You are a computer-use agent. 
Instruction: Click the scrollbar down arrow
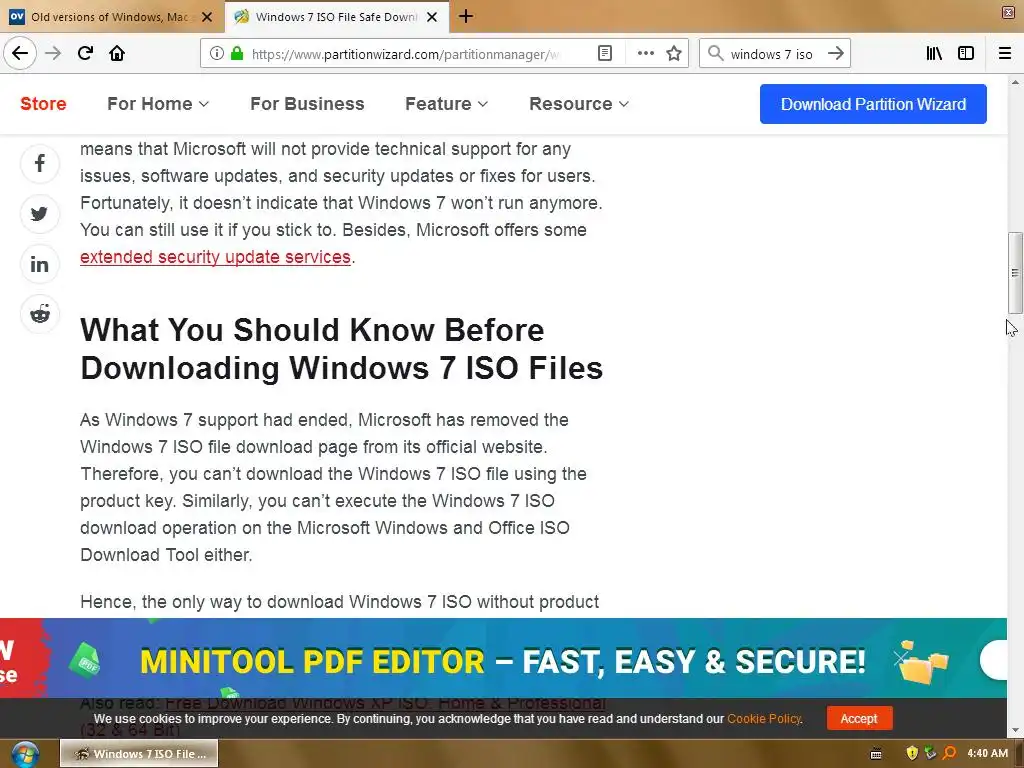coord(1015,730)
